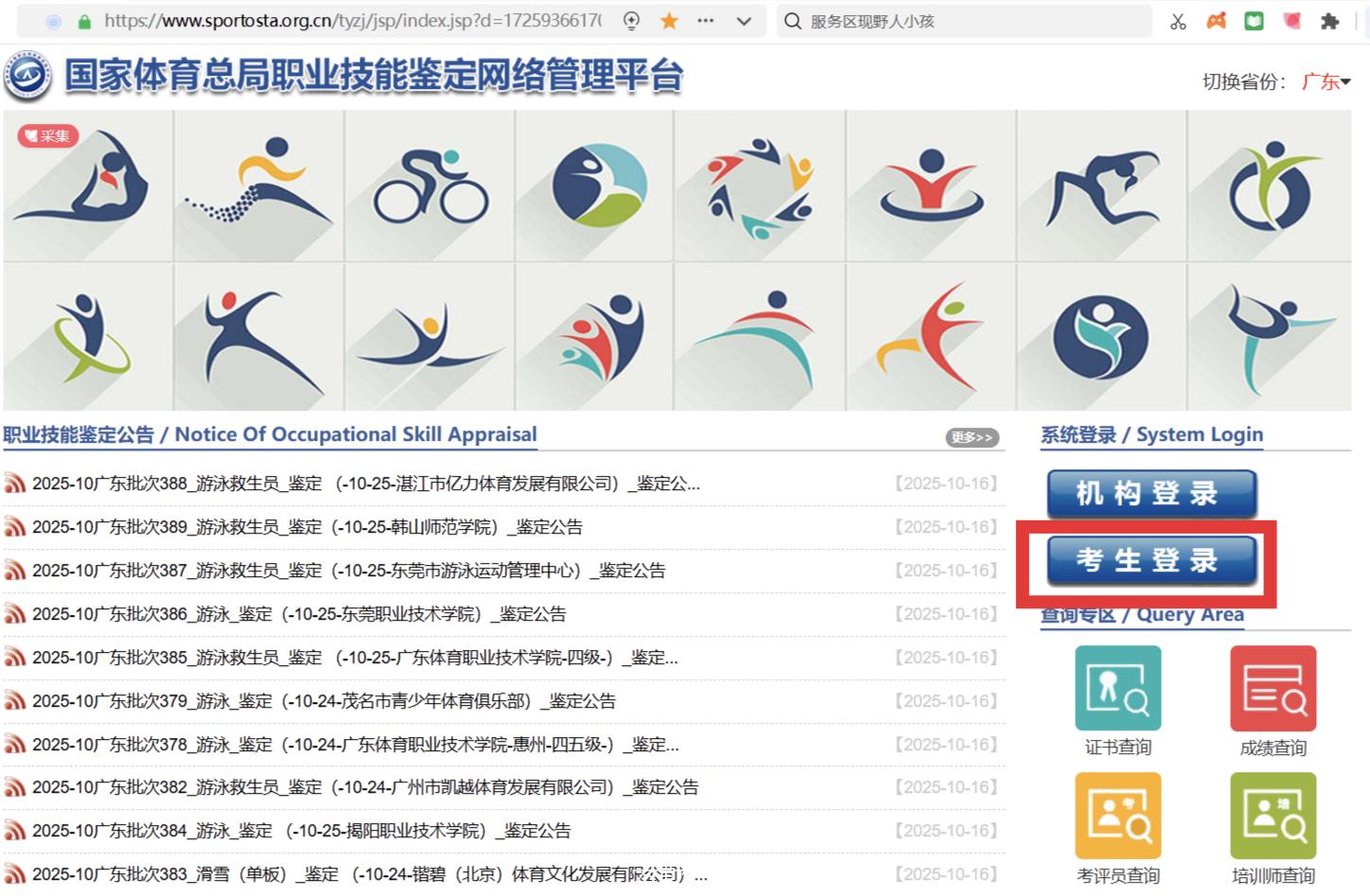The width and height of the screenshot is (1370, 896).
Task: Click the cycling sport icon
Action: [430, 185]
